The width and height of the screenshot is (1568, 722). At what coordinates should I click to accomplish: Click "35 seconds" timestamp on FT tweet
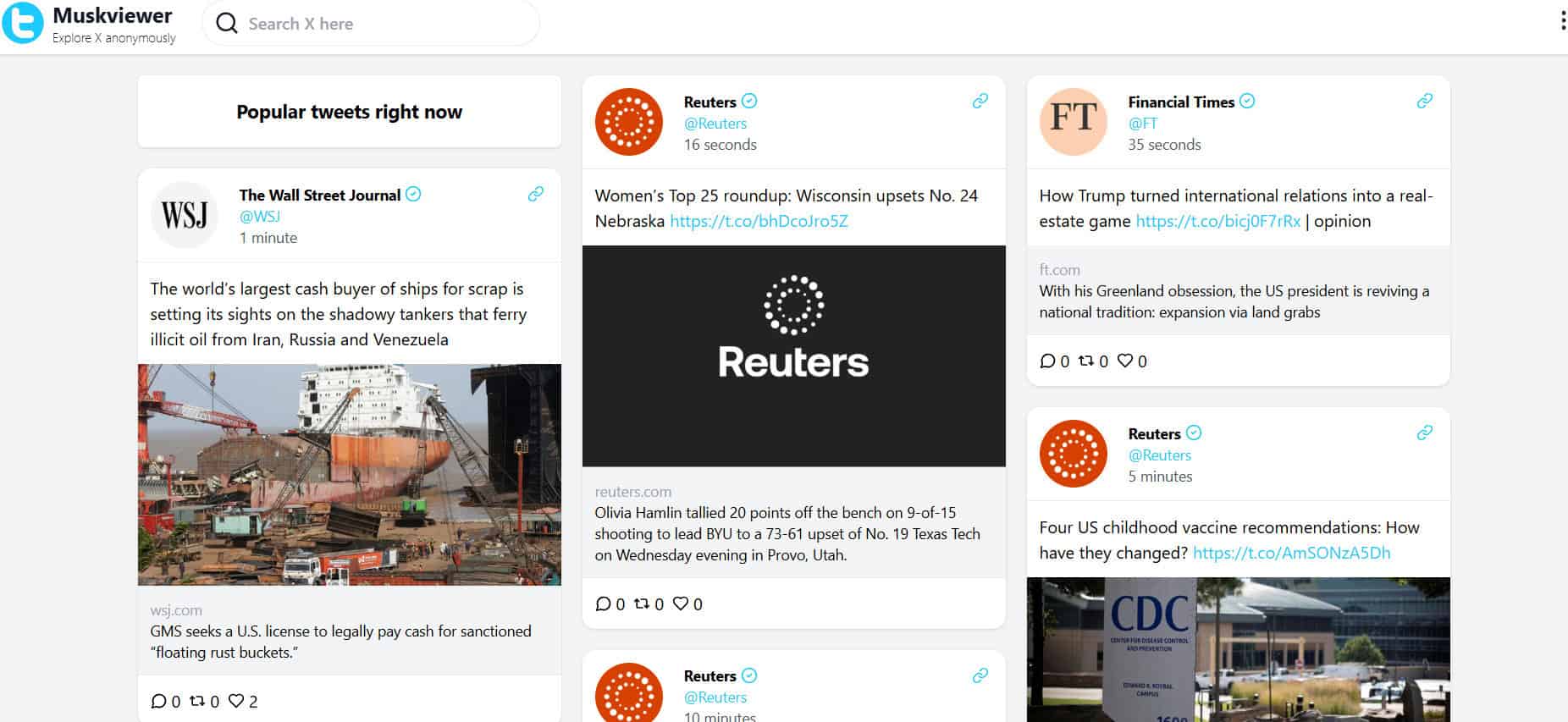[x=1164, y=145]
